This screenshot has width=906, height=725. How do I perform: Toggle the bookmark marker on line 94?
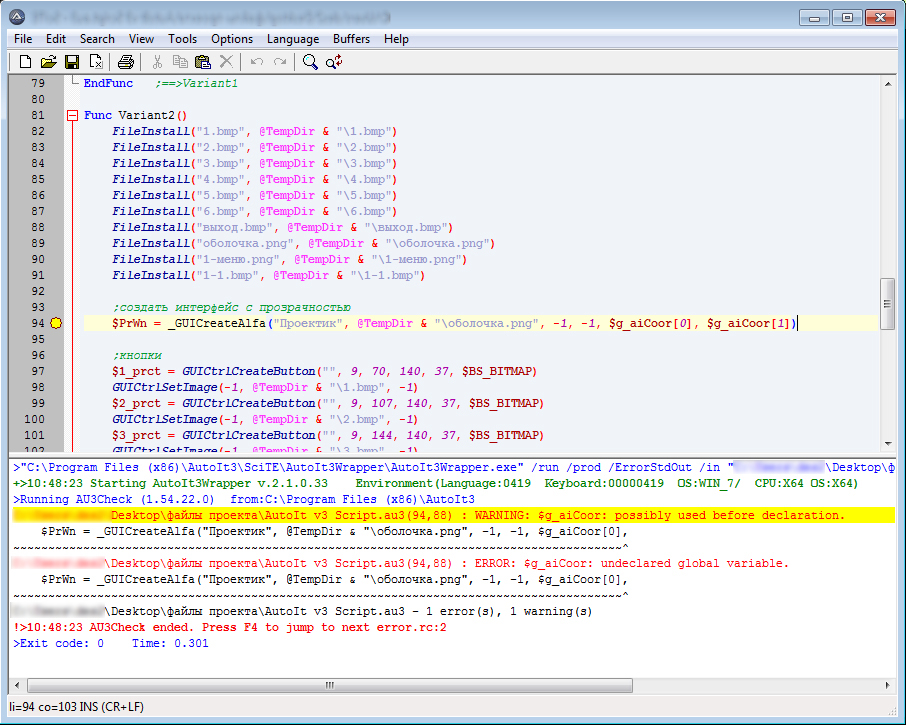click(56, 323)
